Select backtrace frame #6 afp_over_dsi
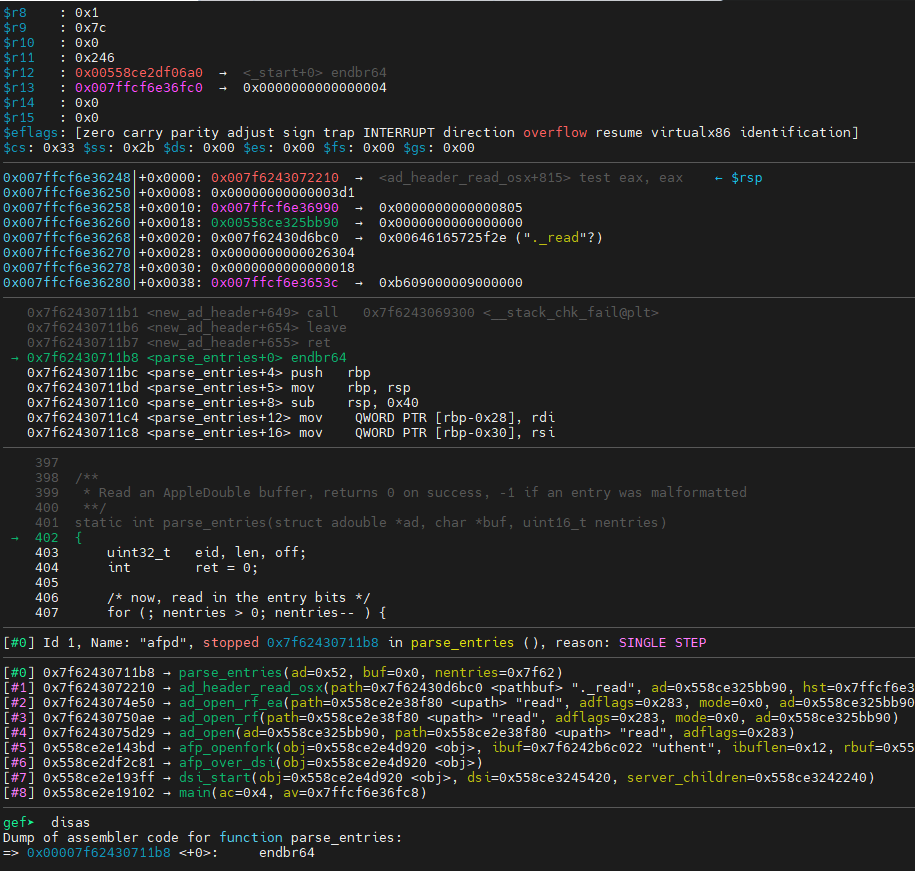Image resolution: width=915 pixels, height=871 pixels. click(243, 763)
